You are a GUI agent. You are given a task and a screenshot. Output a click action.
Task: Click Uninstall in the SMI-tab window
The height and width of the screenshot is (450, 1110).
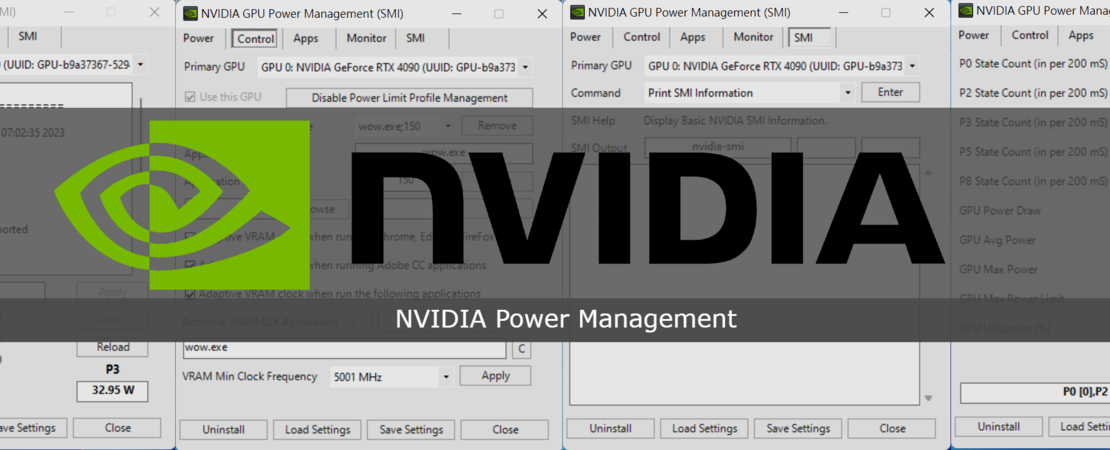610,428
